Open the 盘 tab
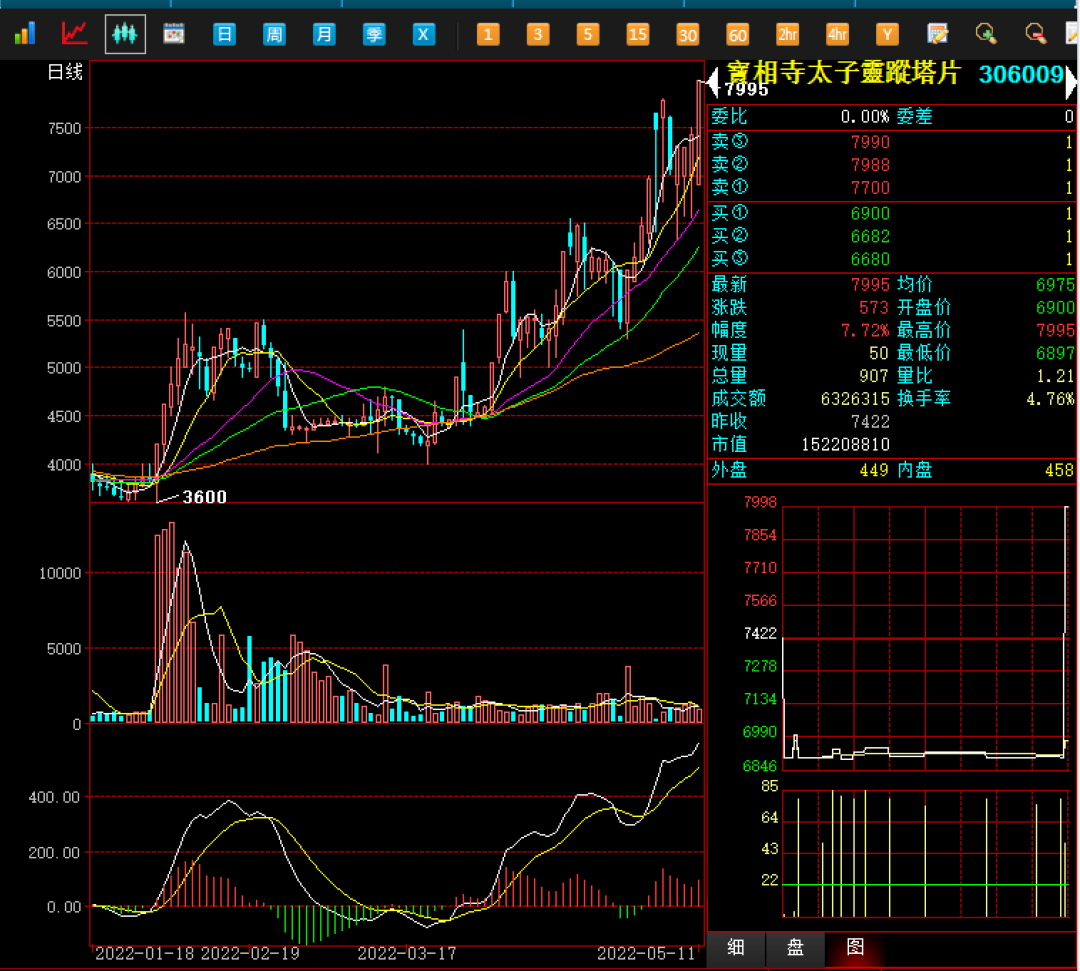The width and height of the screenshot is (1080, 971). (796, 948)
